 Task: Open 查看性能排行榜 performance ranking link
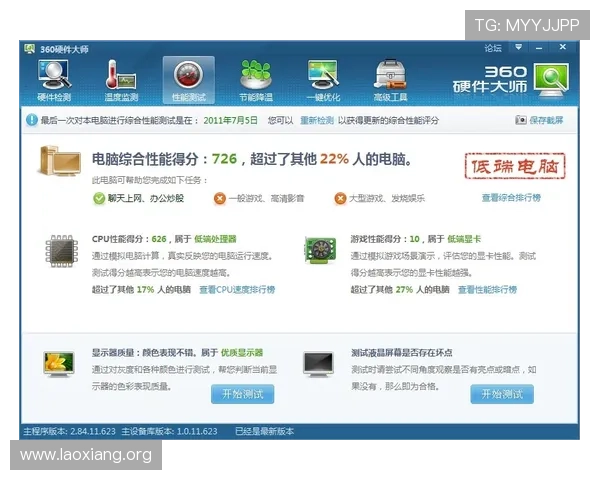[x=487, y=290]
